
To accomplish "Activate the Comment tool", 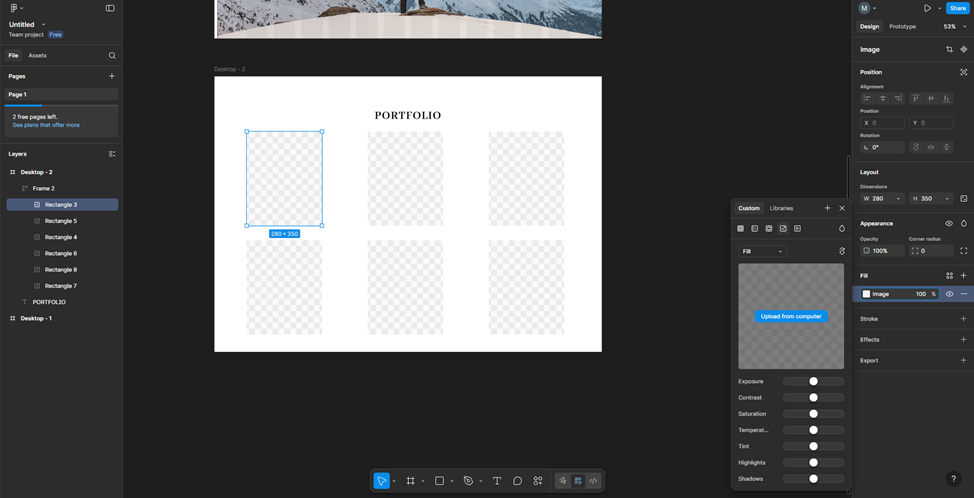I will pos(517,481).
